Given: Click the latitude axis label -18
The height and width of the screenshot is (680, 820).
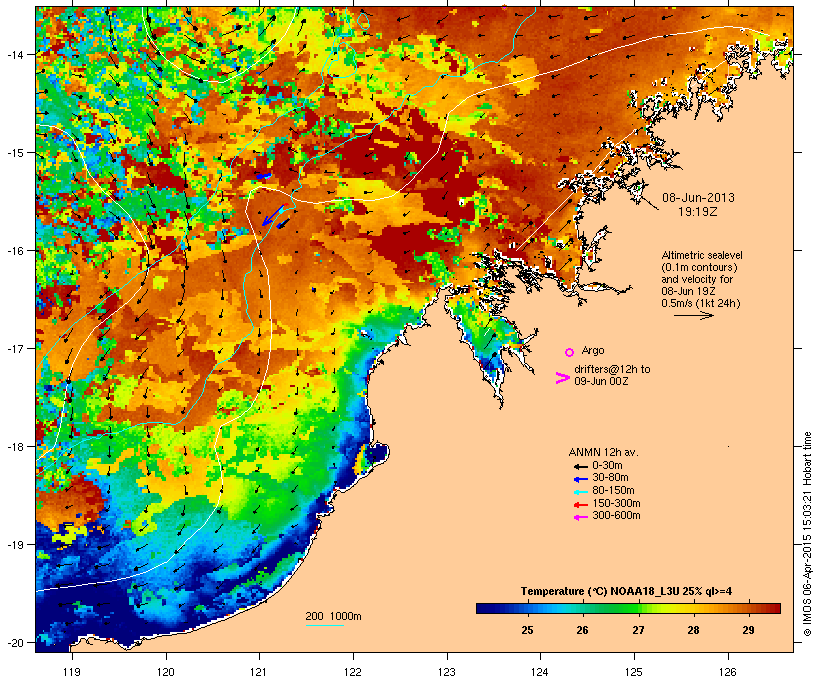Looking at the screenshot, I should [14, 446].
